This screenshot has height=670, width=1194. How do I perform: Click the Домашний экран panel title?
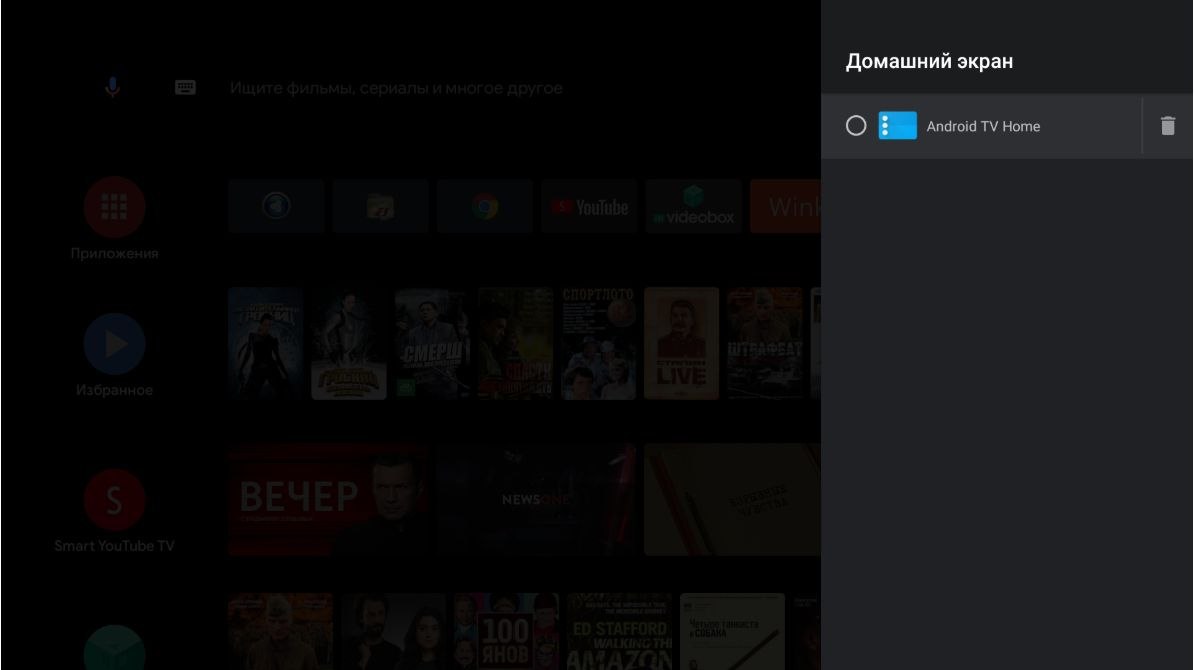[929, 61]
